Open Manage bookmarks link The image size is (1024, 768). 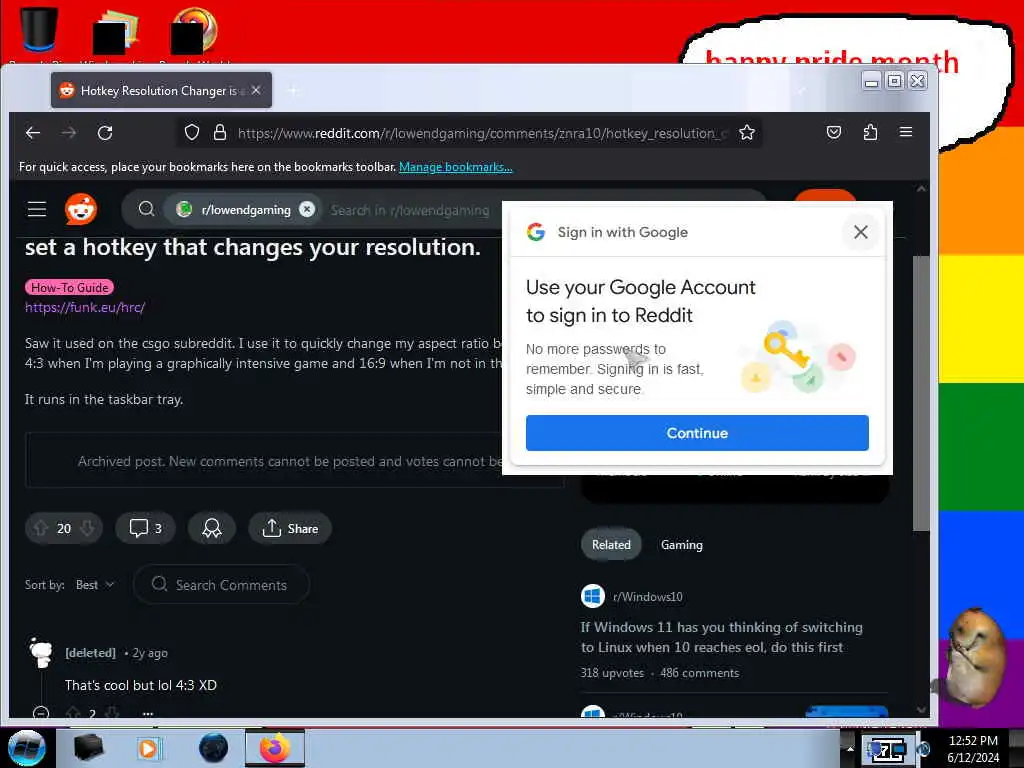pos(456,167)
